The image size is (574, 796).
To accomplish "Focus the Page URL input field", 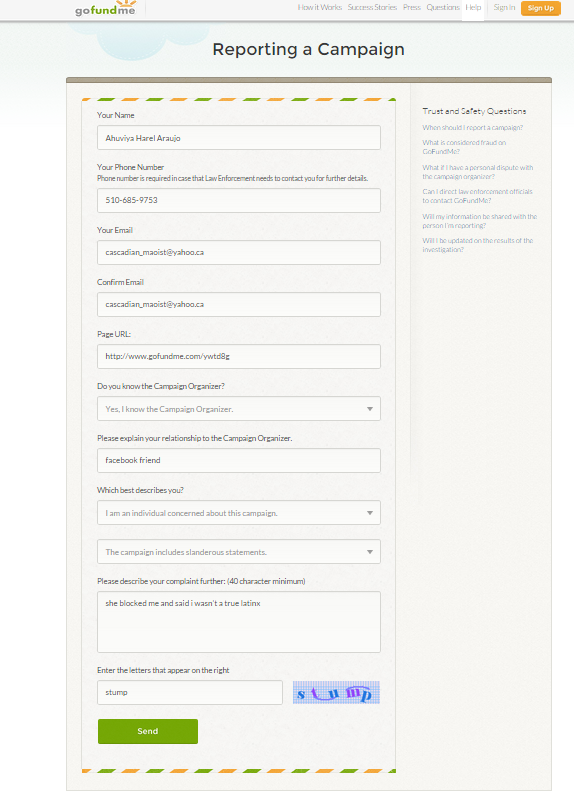I will tap(239, 356).
